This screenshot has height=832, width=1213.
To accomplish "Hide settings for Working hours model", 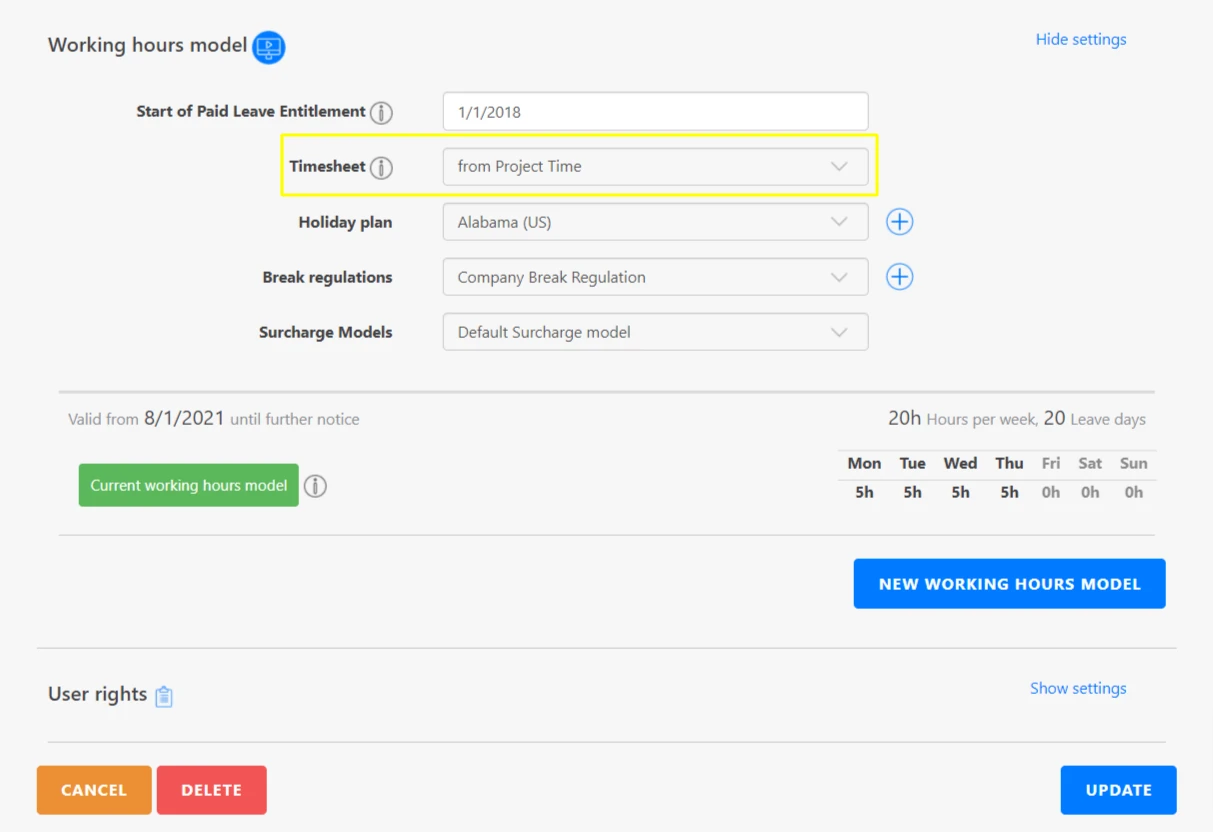I will click(x=1080, y=40).
